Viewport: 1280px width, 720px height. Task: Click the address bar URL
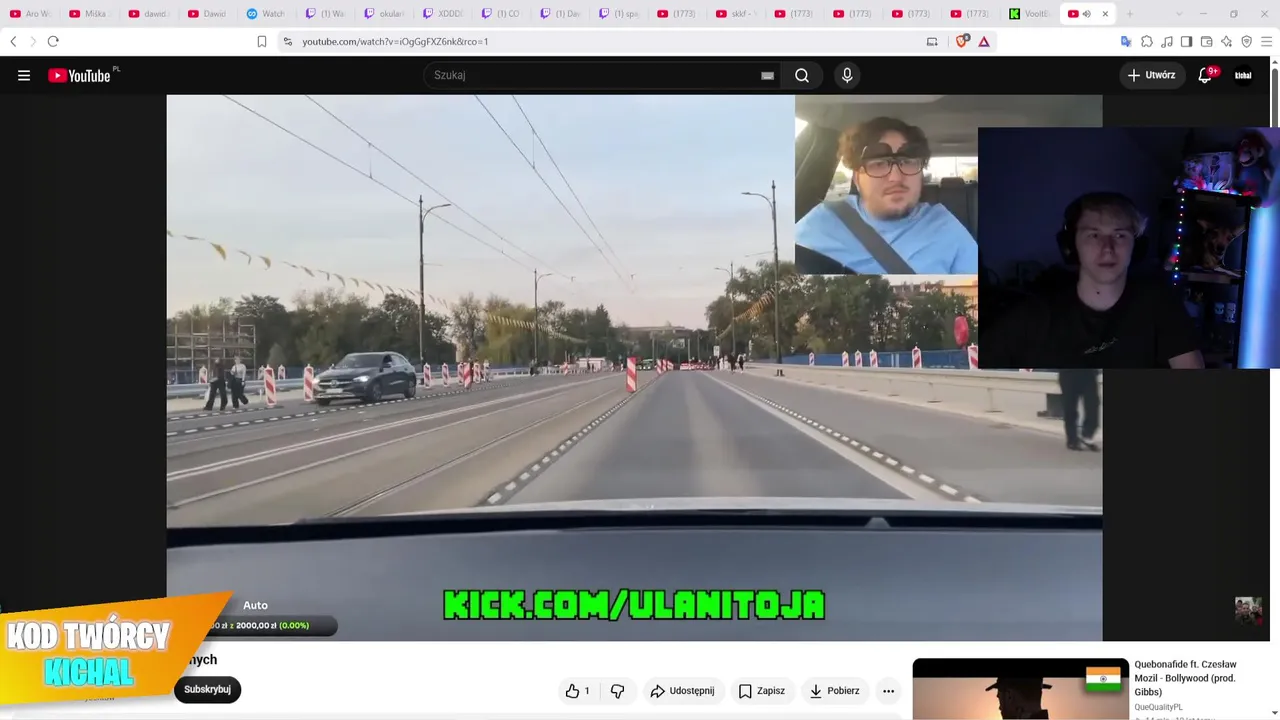pyautogui.click(x=395, y=41)
